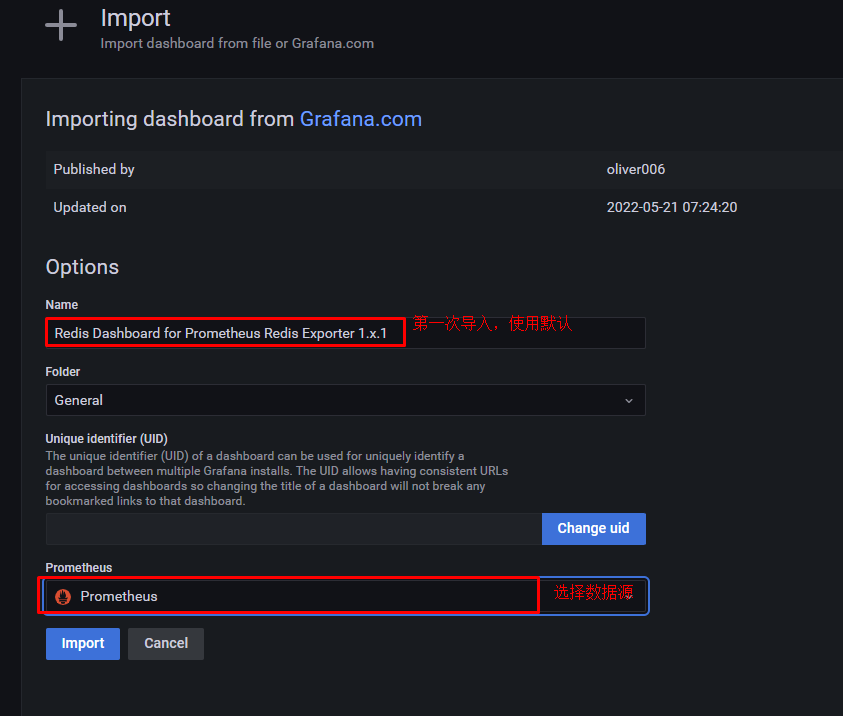Click the Updated on label
843x716 pixels.
point(90,207)
